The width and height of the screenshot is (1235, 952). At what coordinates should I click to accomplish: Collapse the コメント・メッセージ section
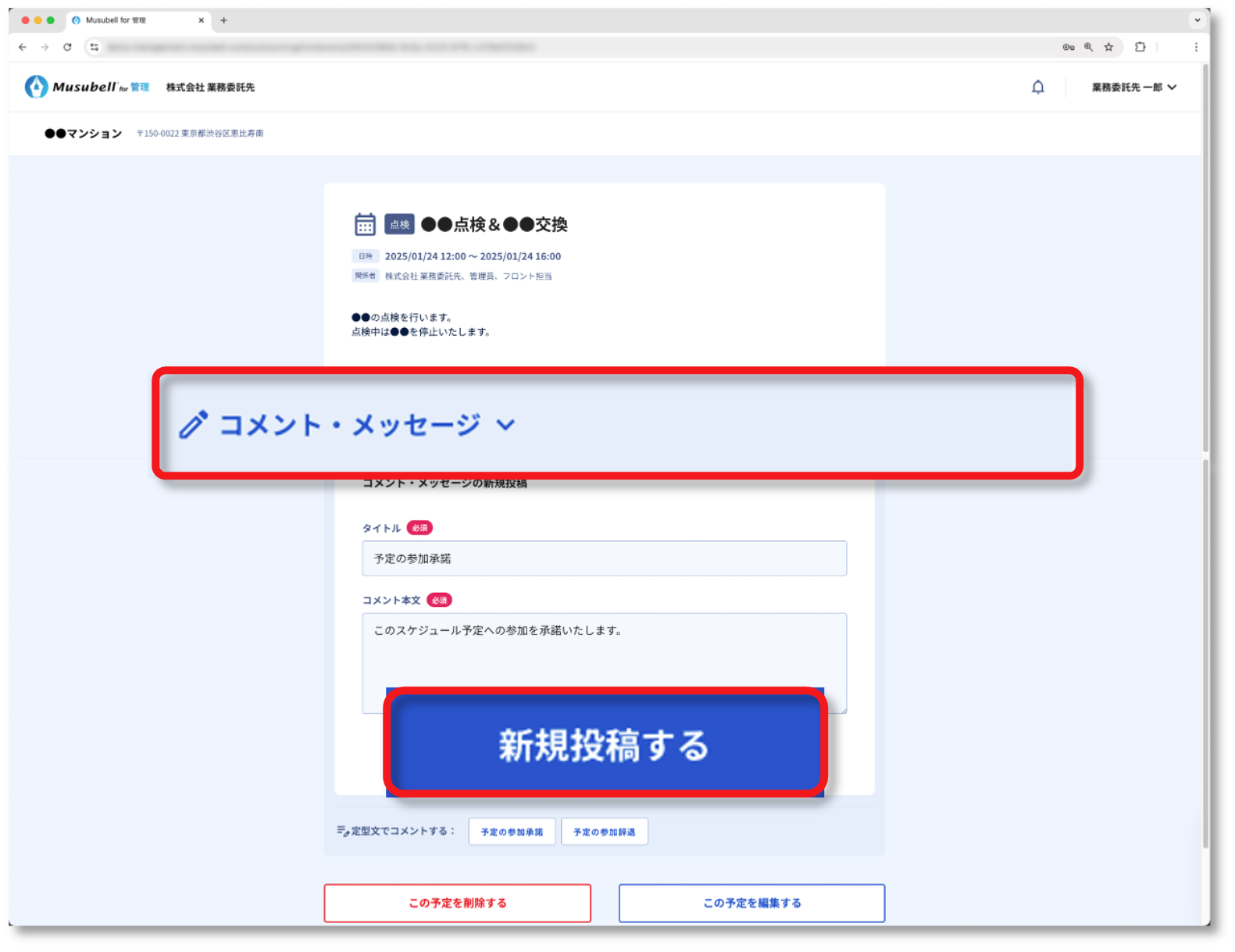(x=505, y=425)
